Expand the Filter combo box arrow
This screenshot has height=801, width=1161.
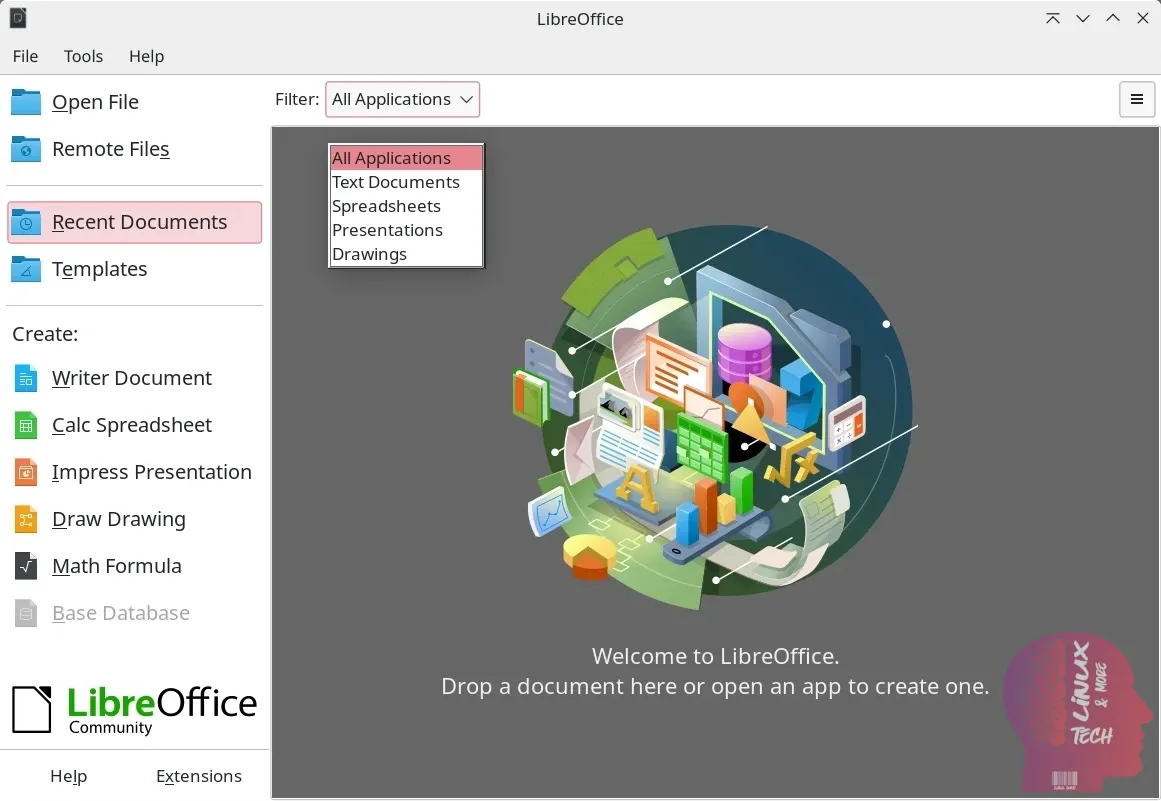466,99
